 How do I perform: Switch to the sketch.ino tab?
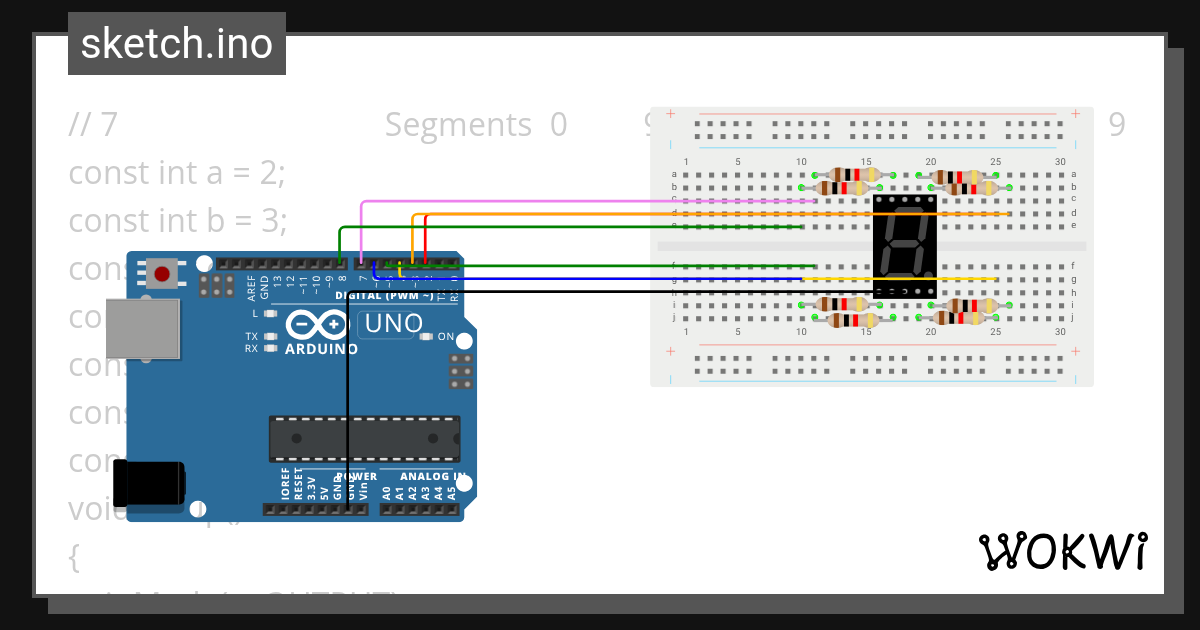coord(176,43)
